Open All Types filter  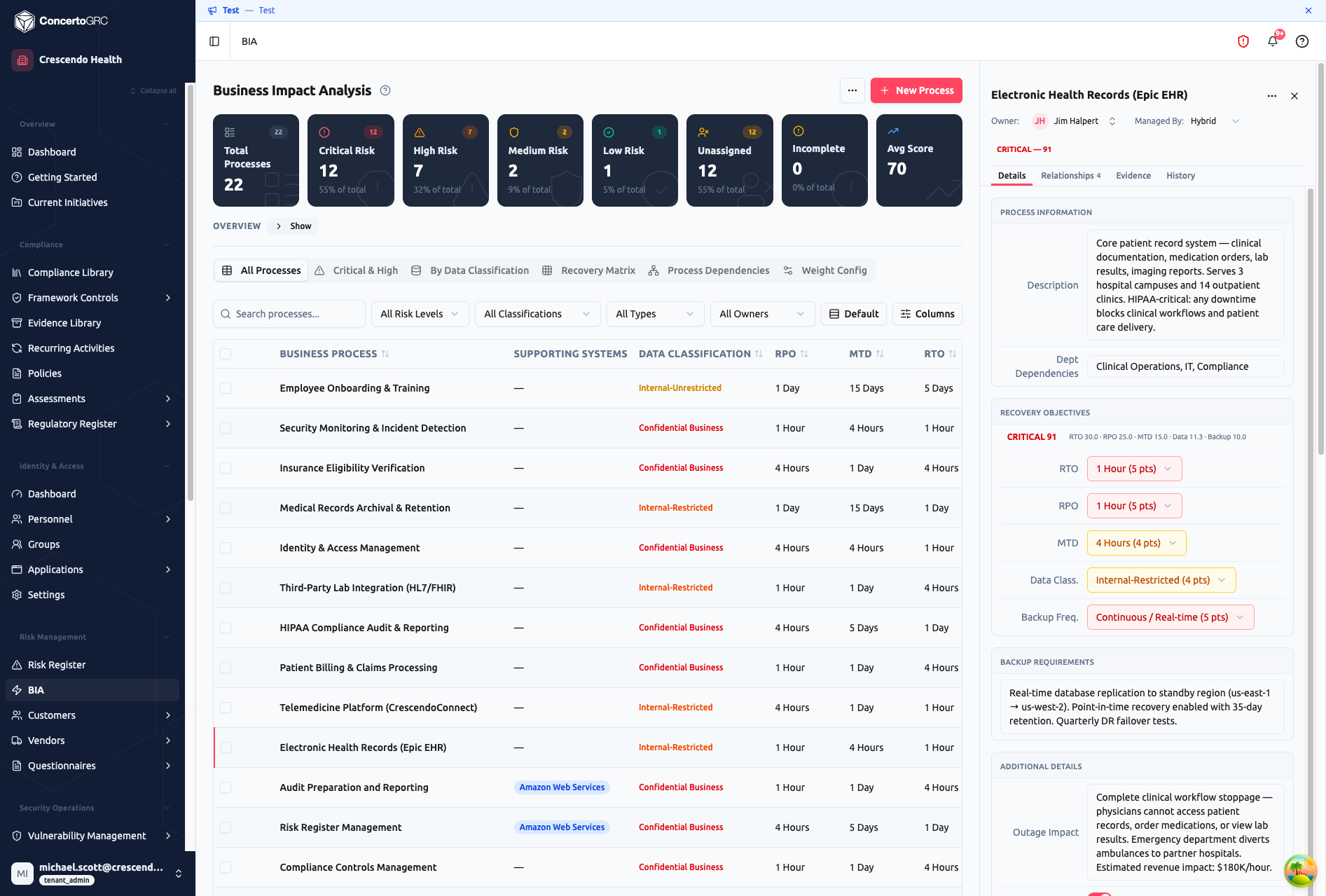click(x=655, y=314)
